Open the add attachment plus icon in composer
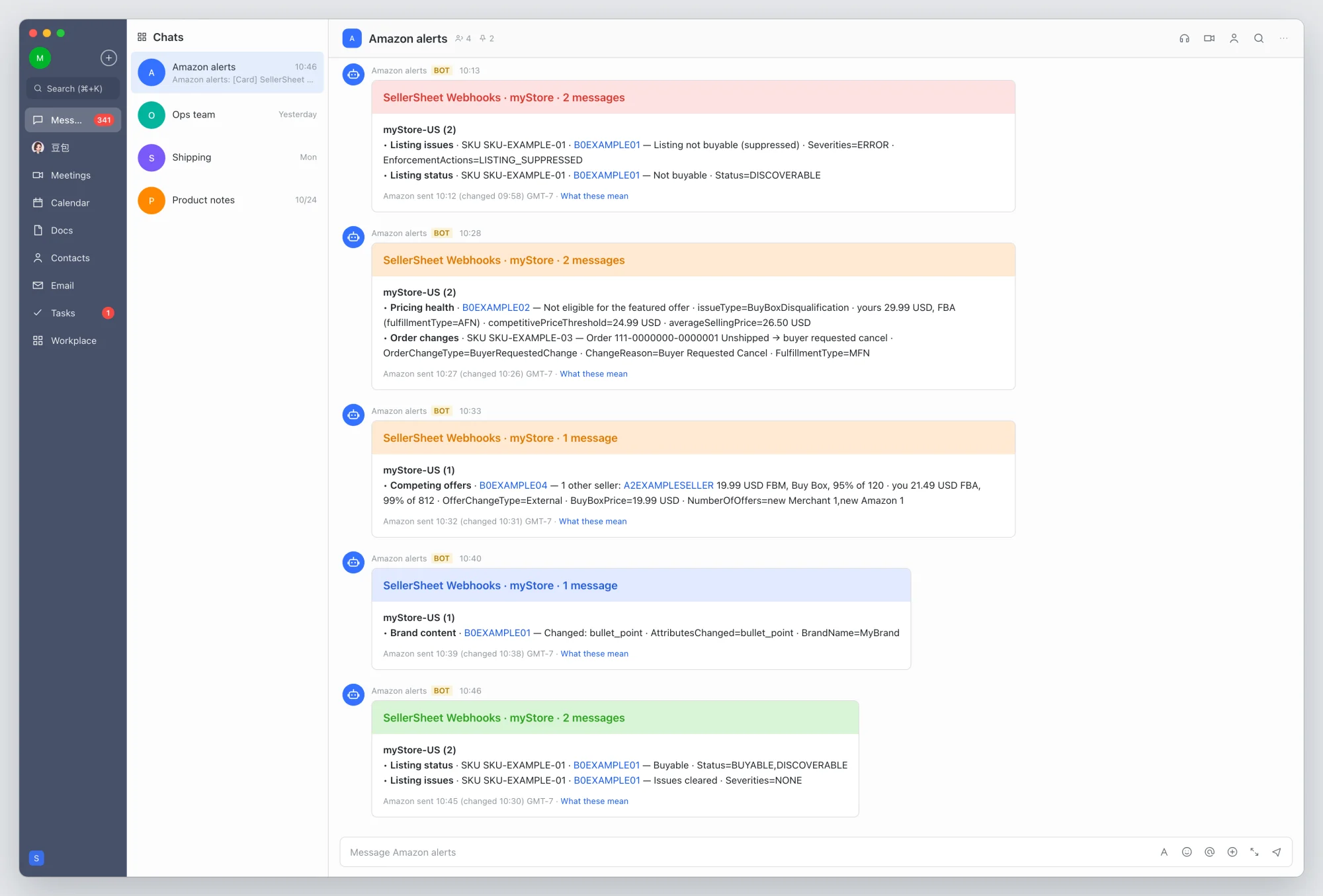 (x=1232, y=852)
